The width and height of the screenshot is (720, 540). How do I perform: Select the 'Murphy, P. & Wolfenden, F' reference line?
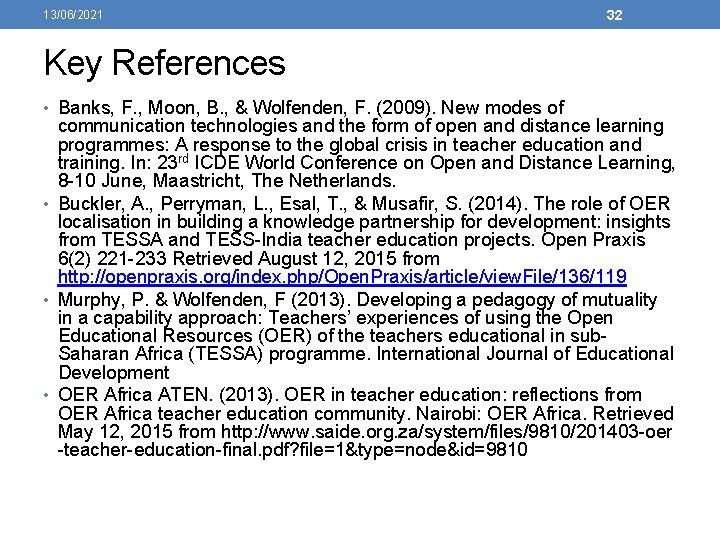[358, 299]
